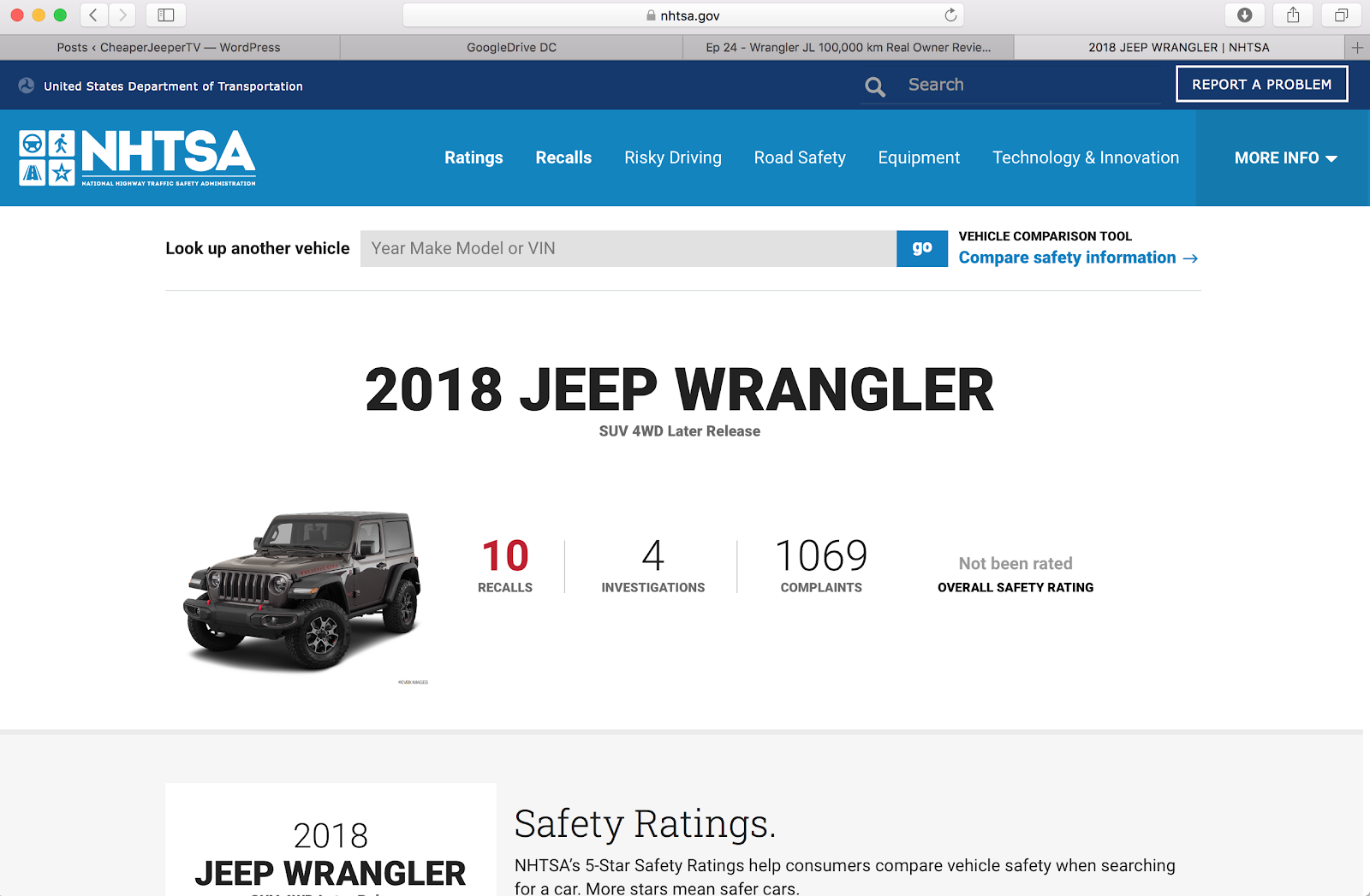The height and width of the screenshot is (896, 1370).
Task: Click the SUV 4WD Later Release subtitle
Action: pos(680,431)
